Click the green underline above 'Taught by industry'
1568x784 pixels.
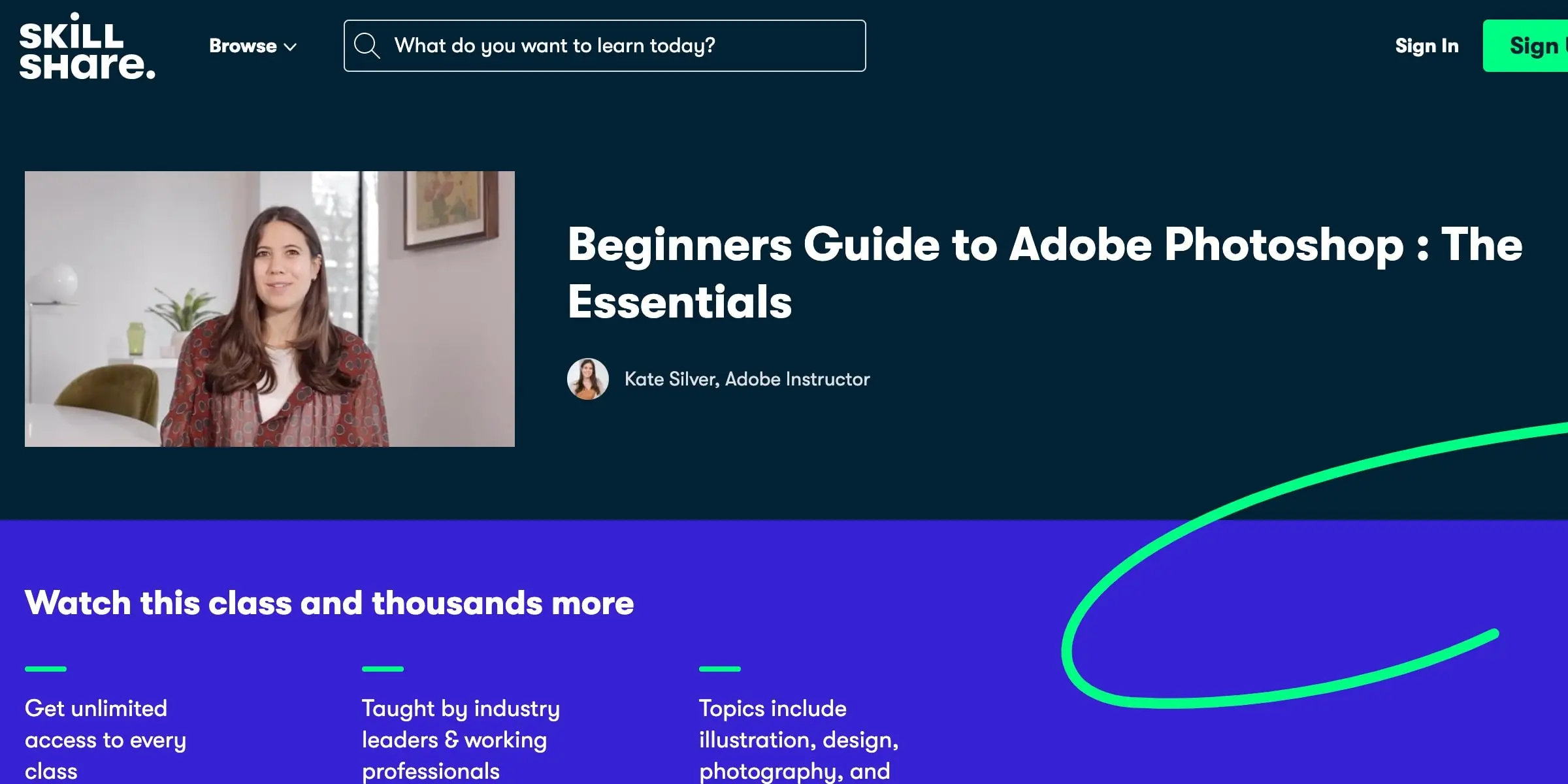click(382, 668)
